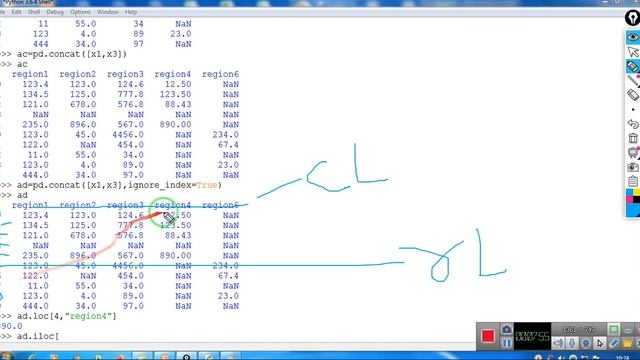Select the eraser tool in annotation toolbar
Viewport: 640px width, 360px height.
pyautogui.click(x=633, y=95)
